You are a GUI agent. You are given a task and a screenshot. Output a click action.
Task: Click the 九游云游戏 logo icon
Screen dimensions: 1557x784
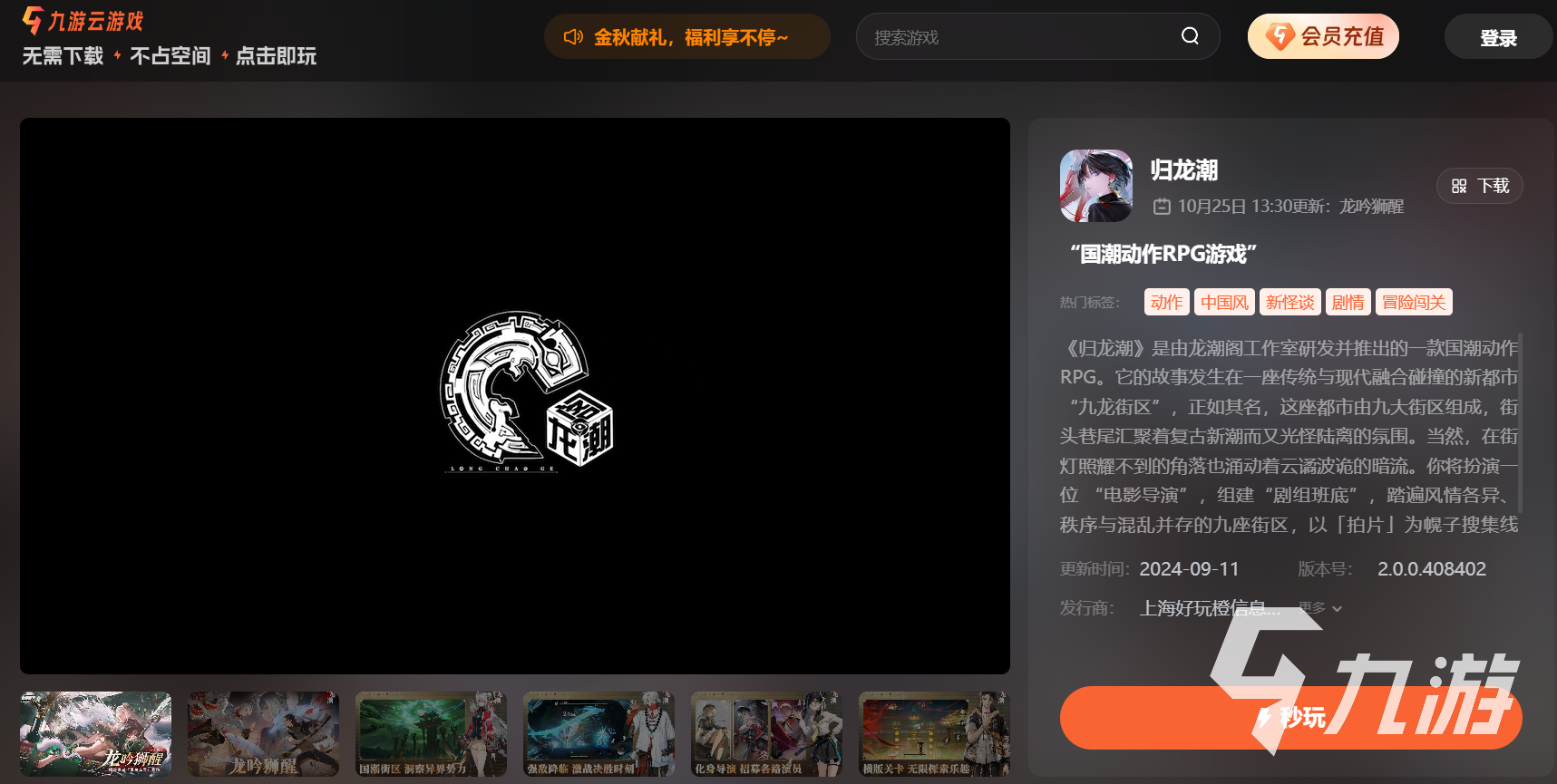coord(33,20)
